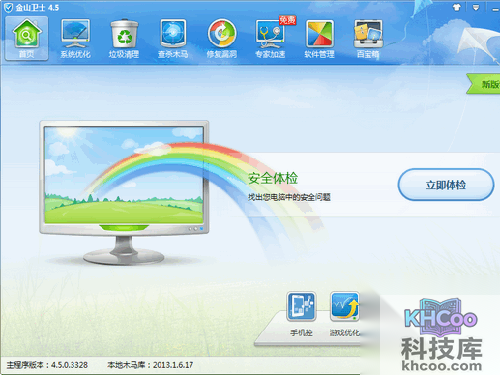Viewport: 500px width, 375px height.
Task: Open the 手机控 phone tool
Action: click(301, 314)
